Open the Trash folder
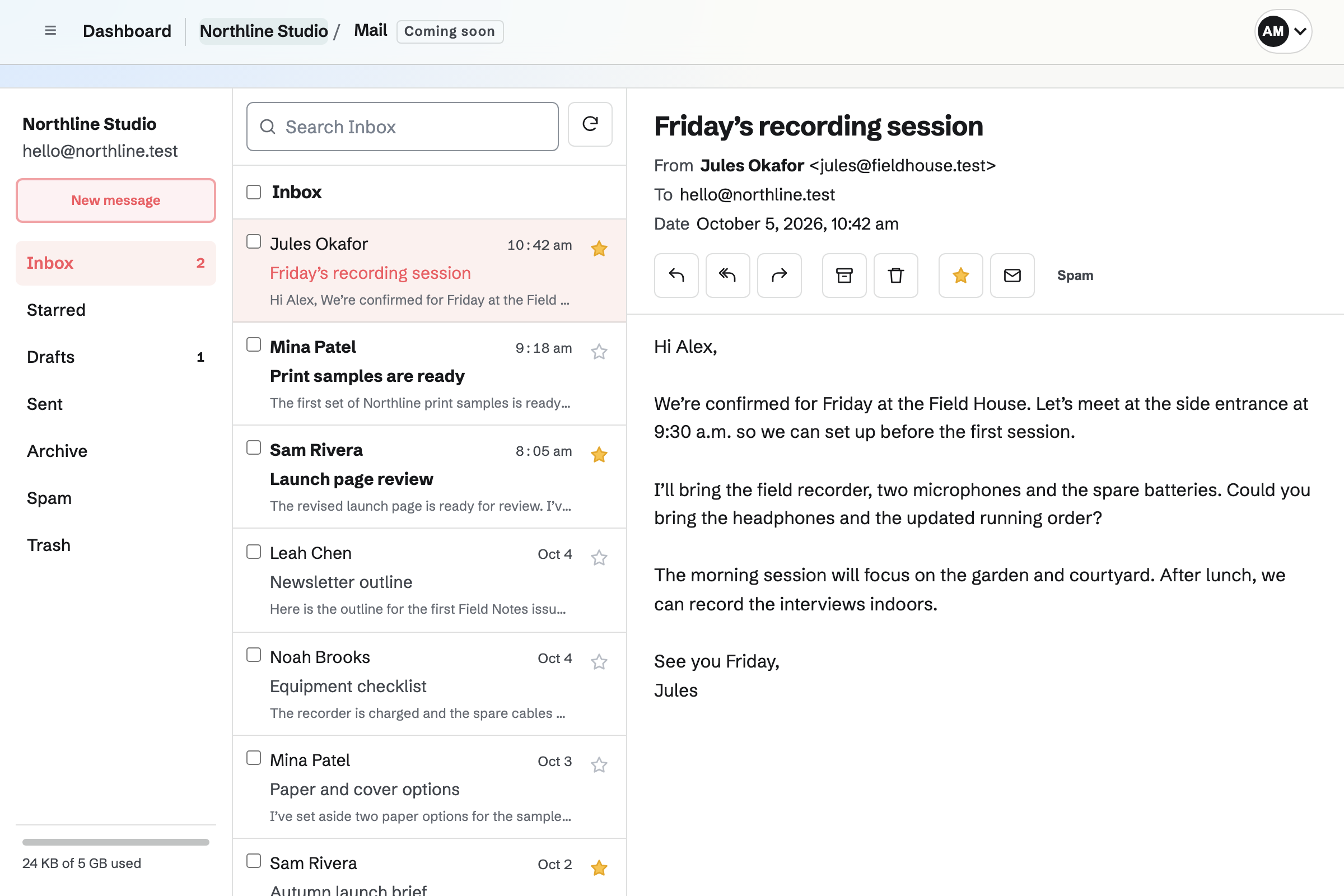1344x896 pixels. point(115,545)
